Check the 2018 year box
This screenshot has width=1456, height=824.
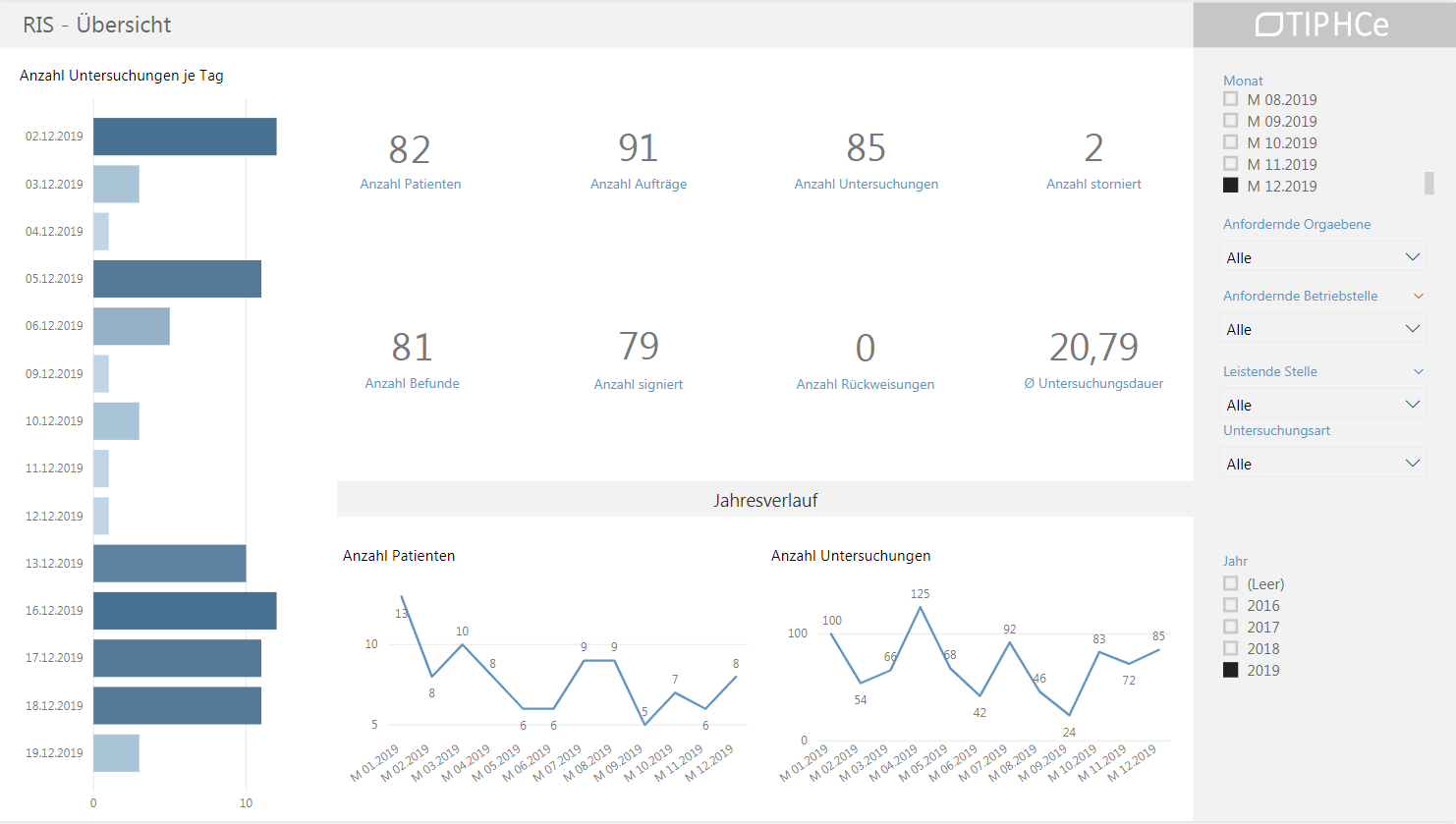click(x=1230, y=648)
